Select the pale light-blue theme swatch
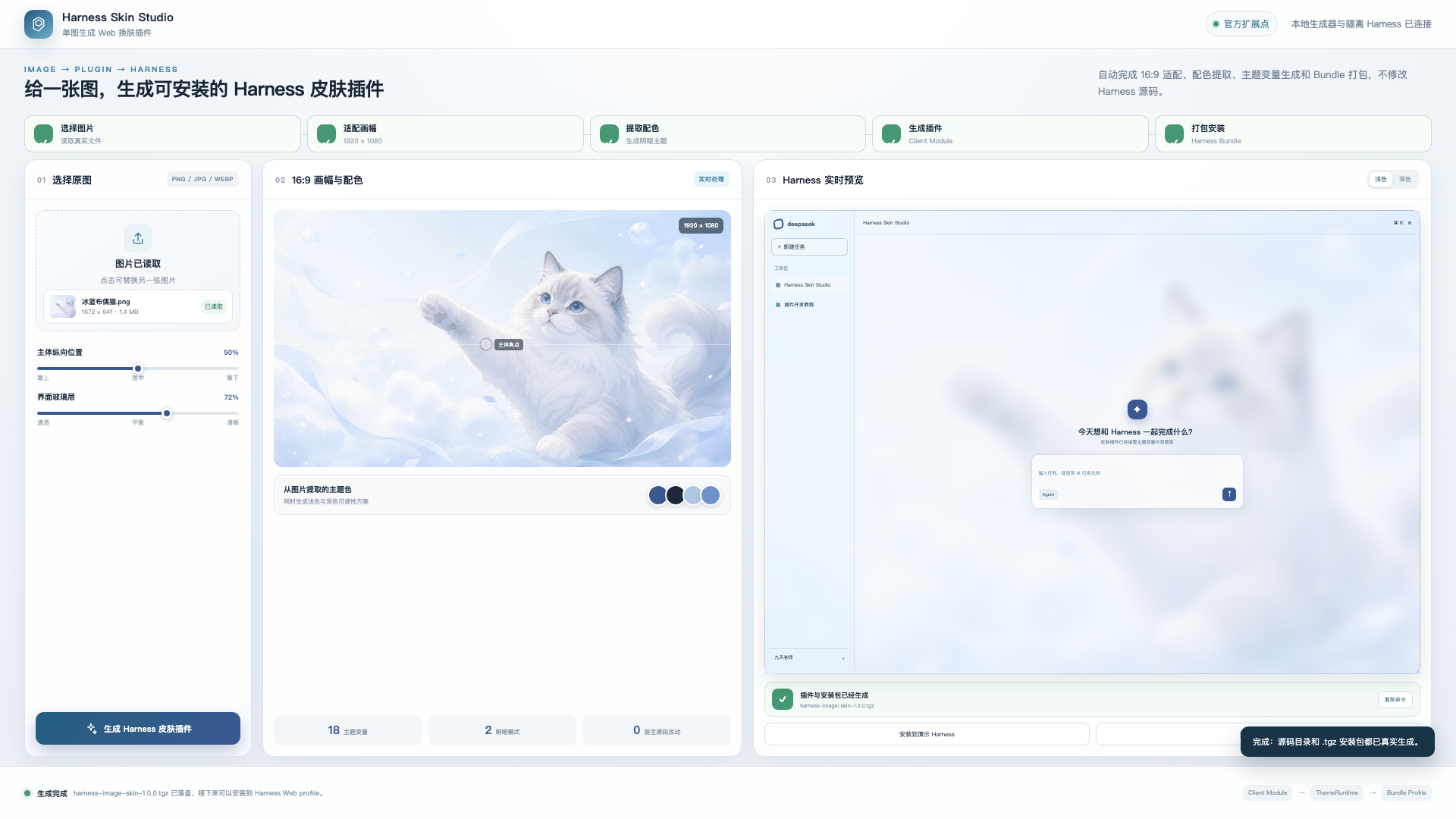 [x=693, y=495]
